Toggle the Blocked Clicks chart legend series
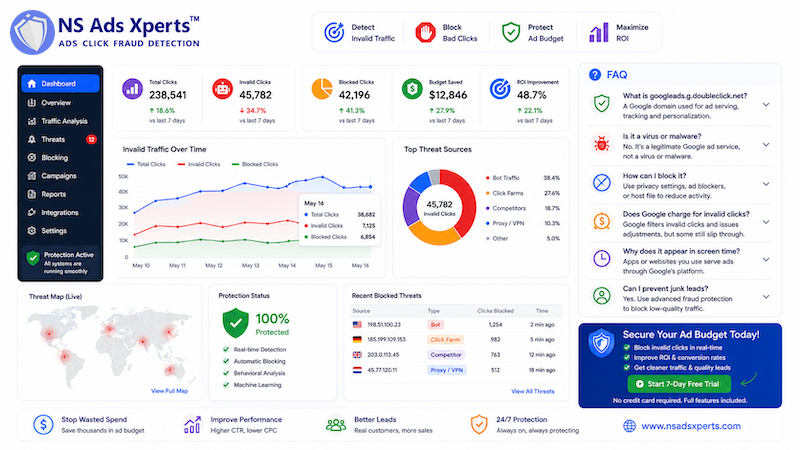The image size is (800, 450). [x=255, y=164]
